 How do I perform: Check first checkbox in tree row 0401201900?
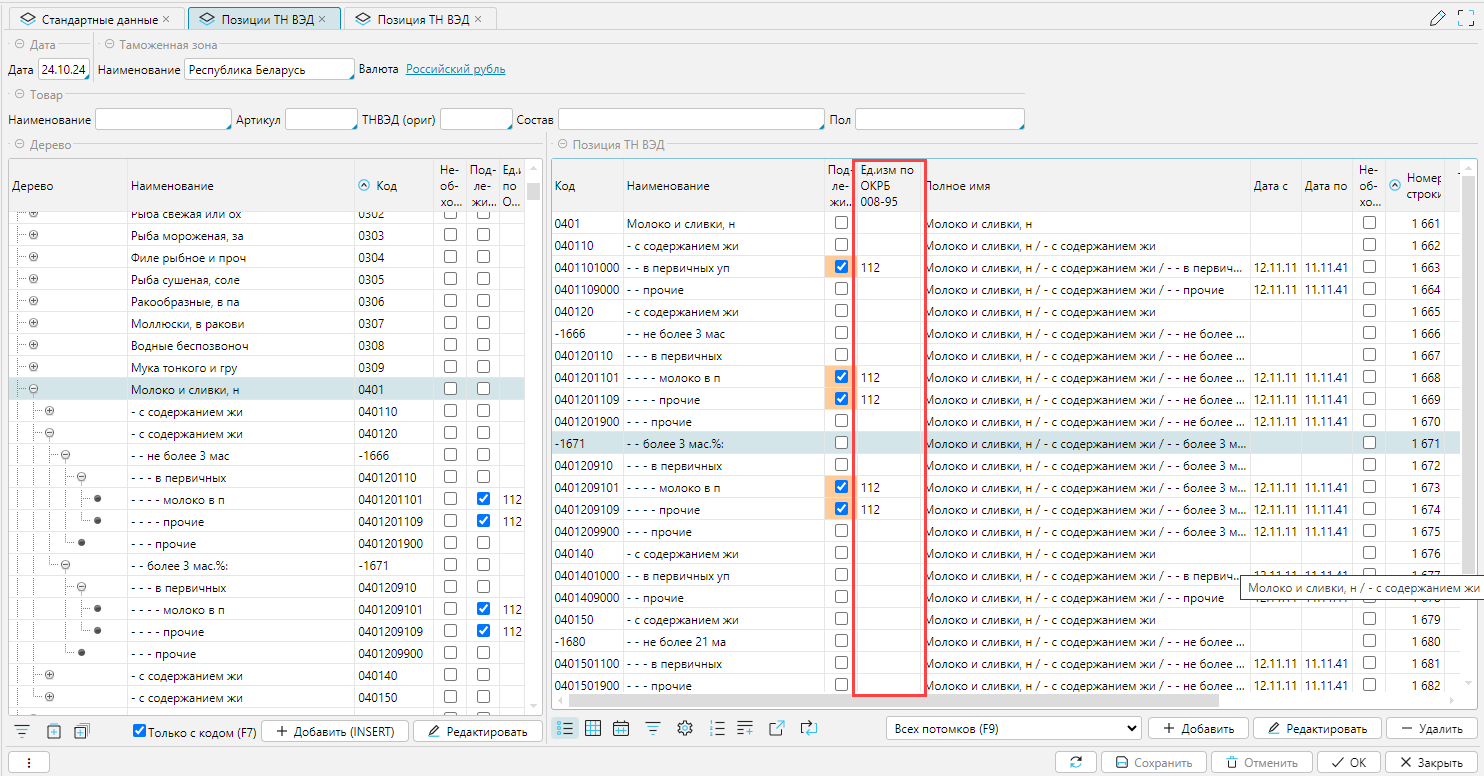pyautogui.click(x=450, y=542)
